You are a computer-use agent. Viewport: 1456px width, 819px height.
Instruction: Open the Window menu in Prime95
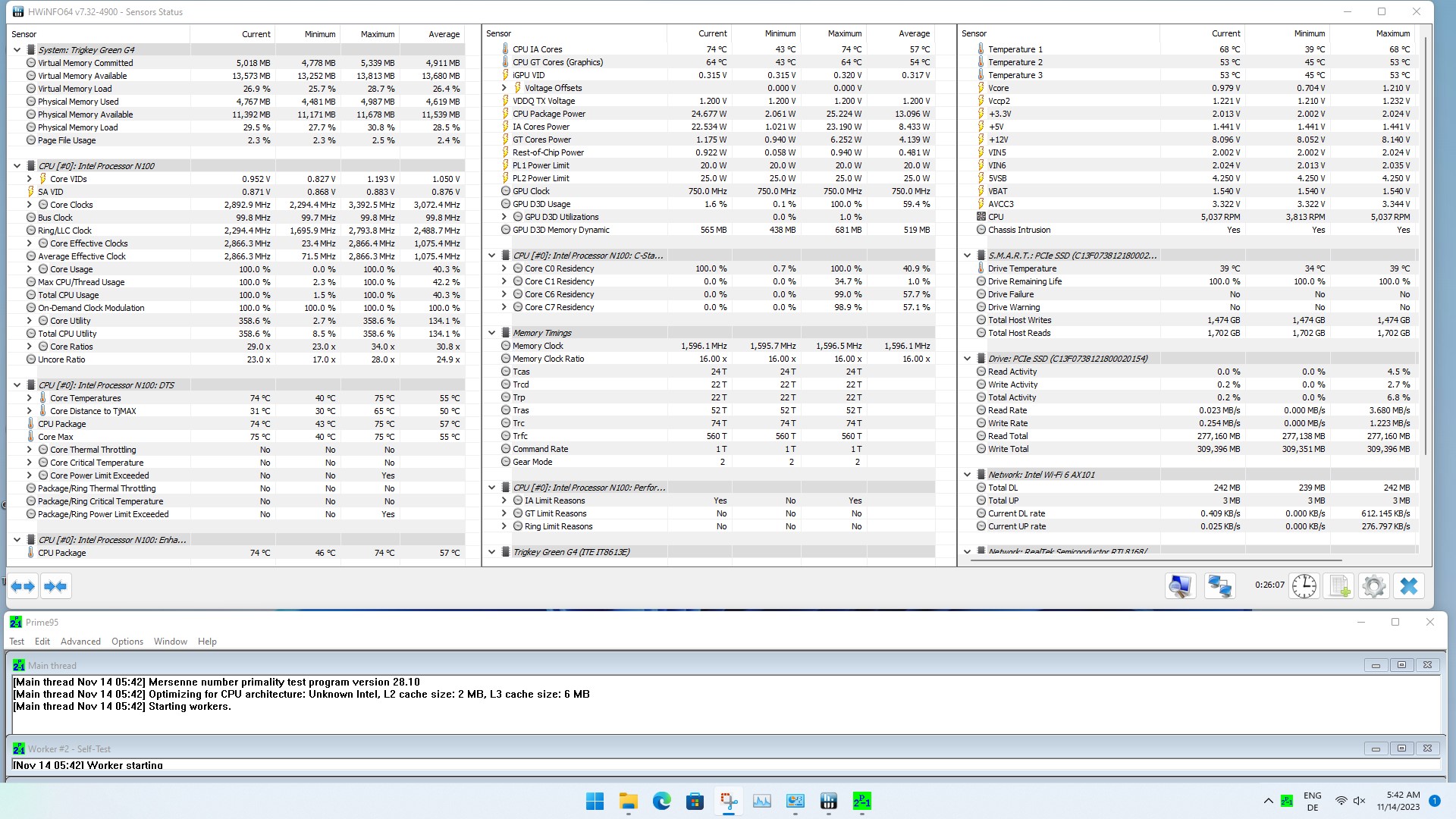tap(171, 642)
